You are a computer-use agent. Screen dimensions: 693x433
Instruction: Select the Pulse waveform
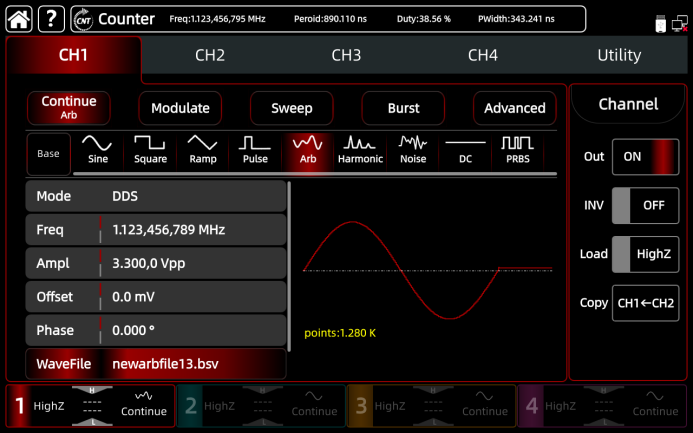pos(255,150)
